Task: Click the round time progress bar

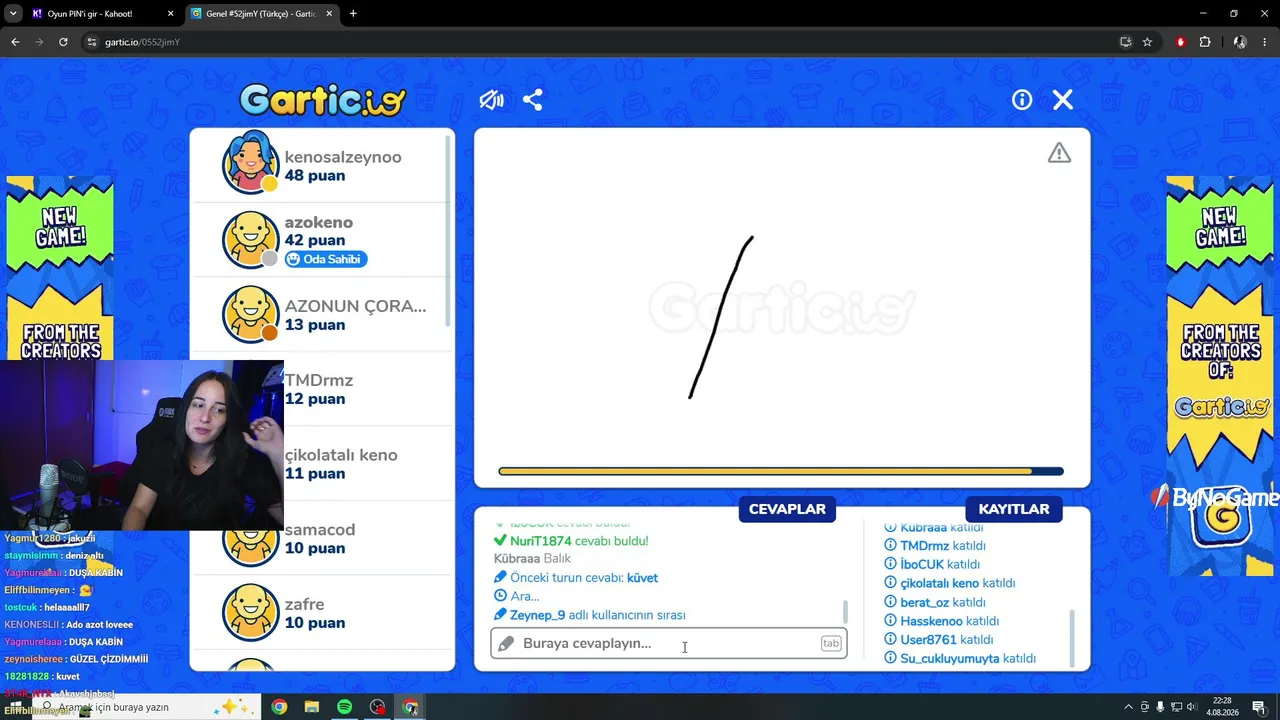Action: pyautogui.click(x=781, y=471)
